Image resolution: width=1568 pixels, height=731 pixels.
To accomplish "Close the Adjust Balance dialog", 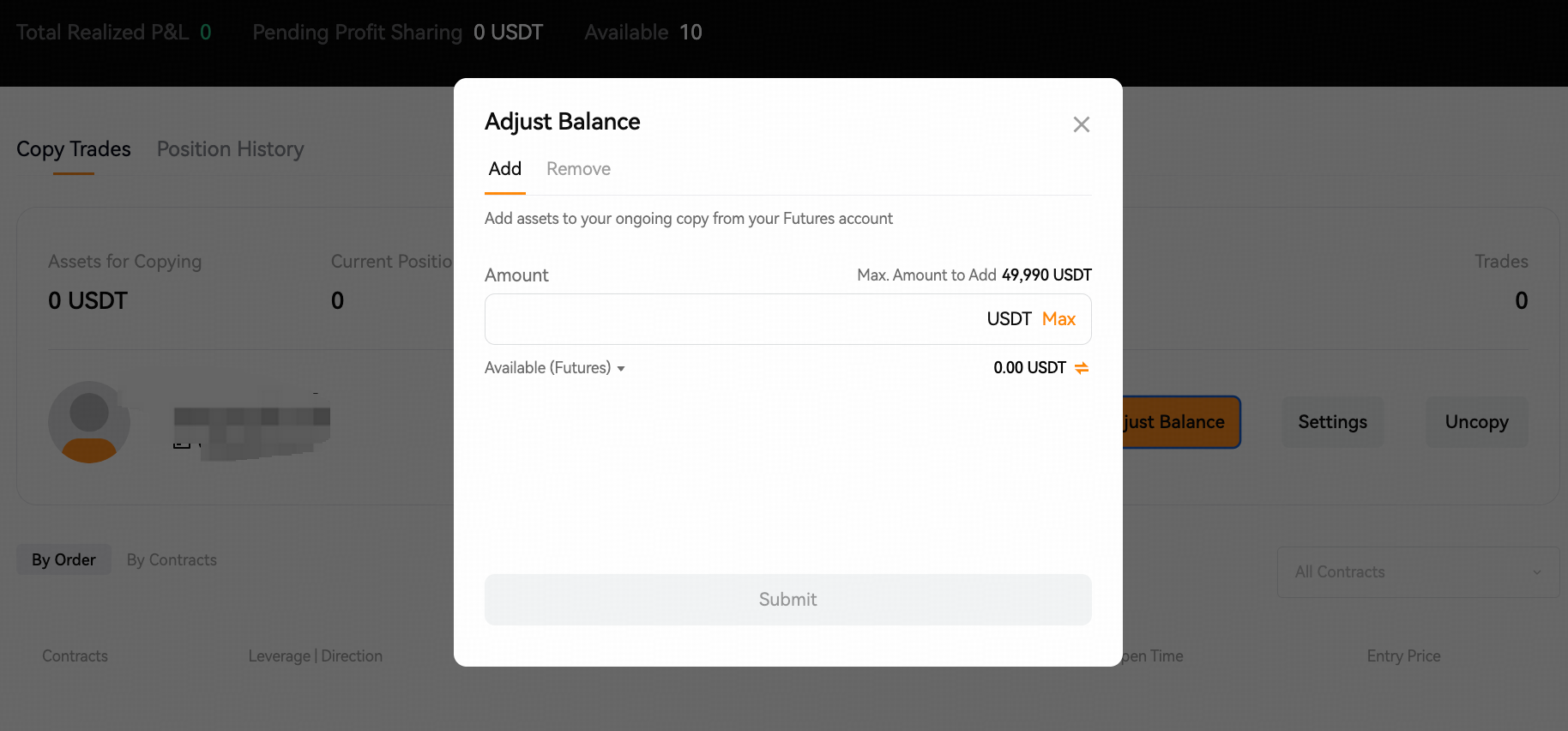I will click(x=1081, y=124).
